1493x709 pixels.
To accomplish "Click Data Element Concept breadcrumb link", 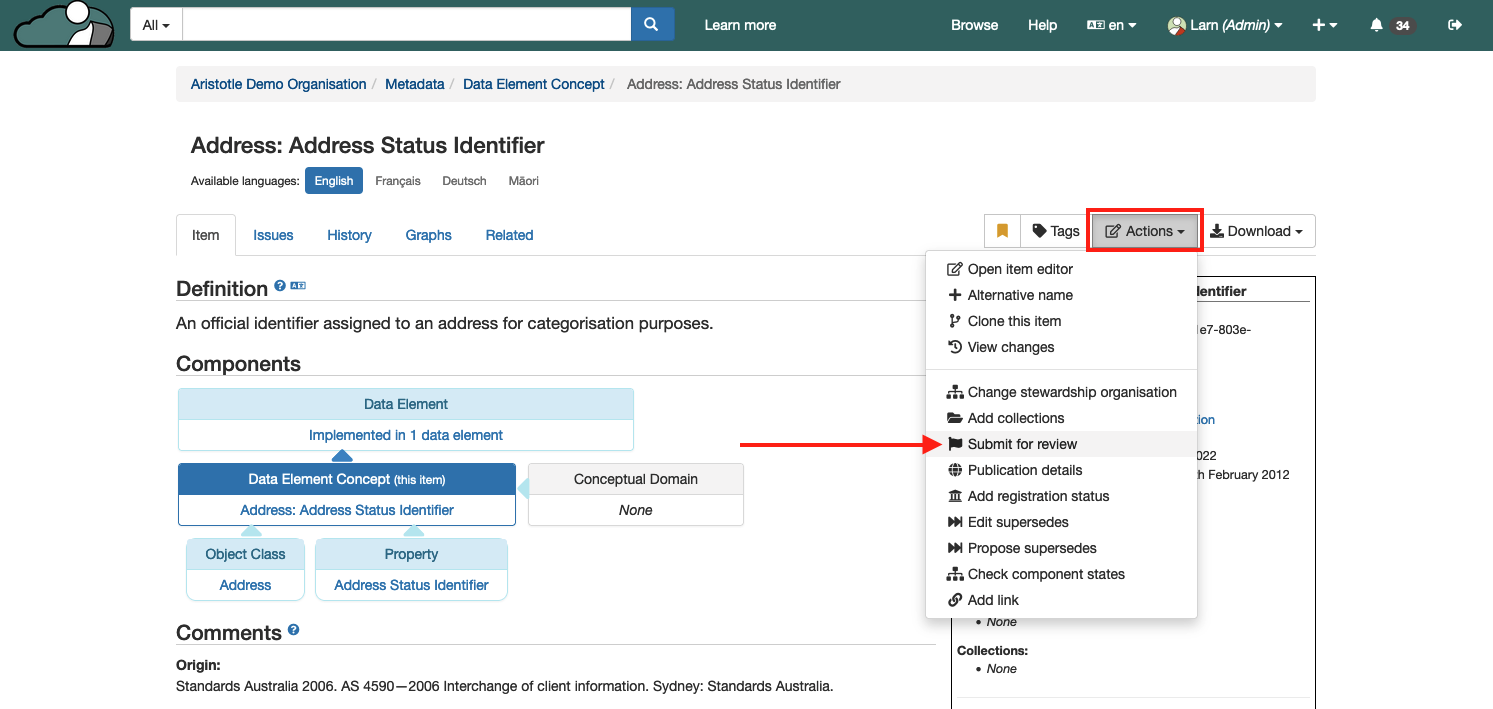I will (533, 84).
